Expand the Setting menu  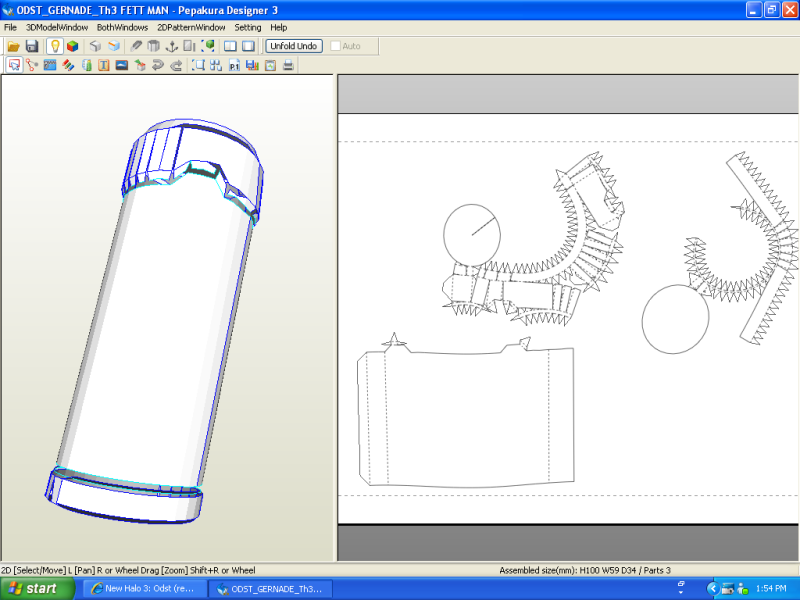pos(248,27)
